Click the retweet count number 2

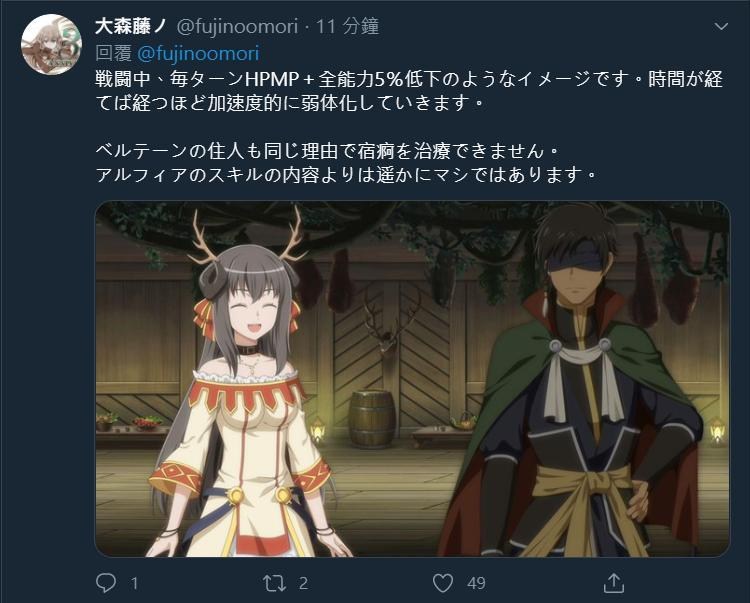click(303, 583)
